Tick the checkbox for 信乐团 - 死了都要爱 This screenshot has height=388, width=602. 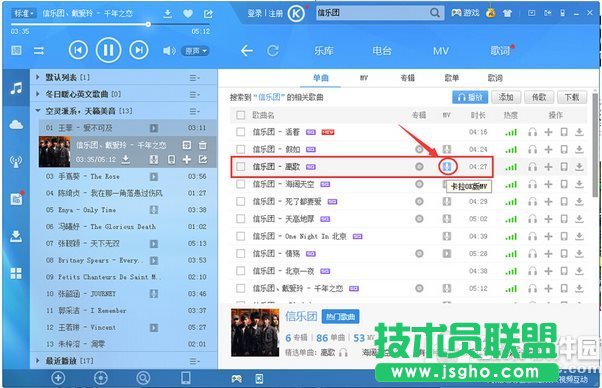pyautogui.click(x=241, y=201)
